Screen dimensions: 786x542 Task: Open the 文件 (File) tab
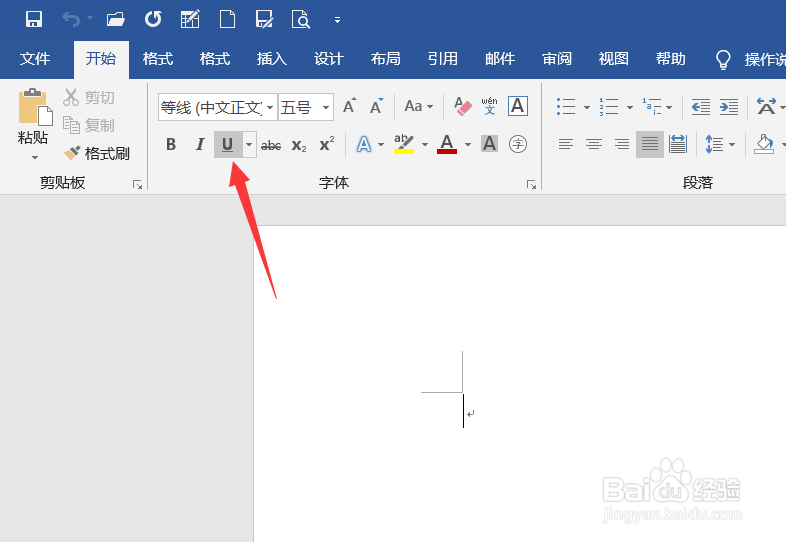(35, 59)
